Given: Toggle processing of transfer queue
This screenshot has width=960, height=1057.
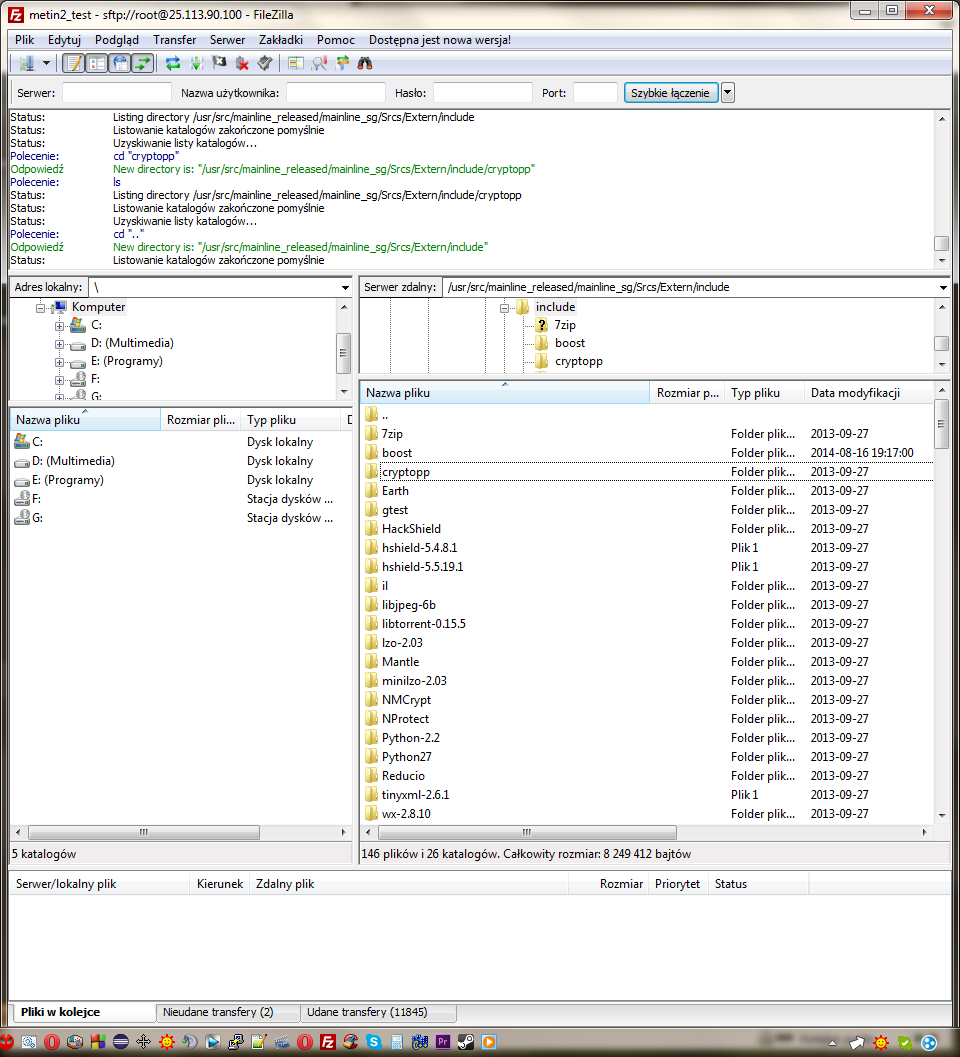Looking at the screenshot, I should (196, 63).
